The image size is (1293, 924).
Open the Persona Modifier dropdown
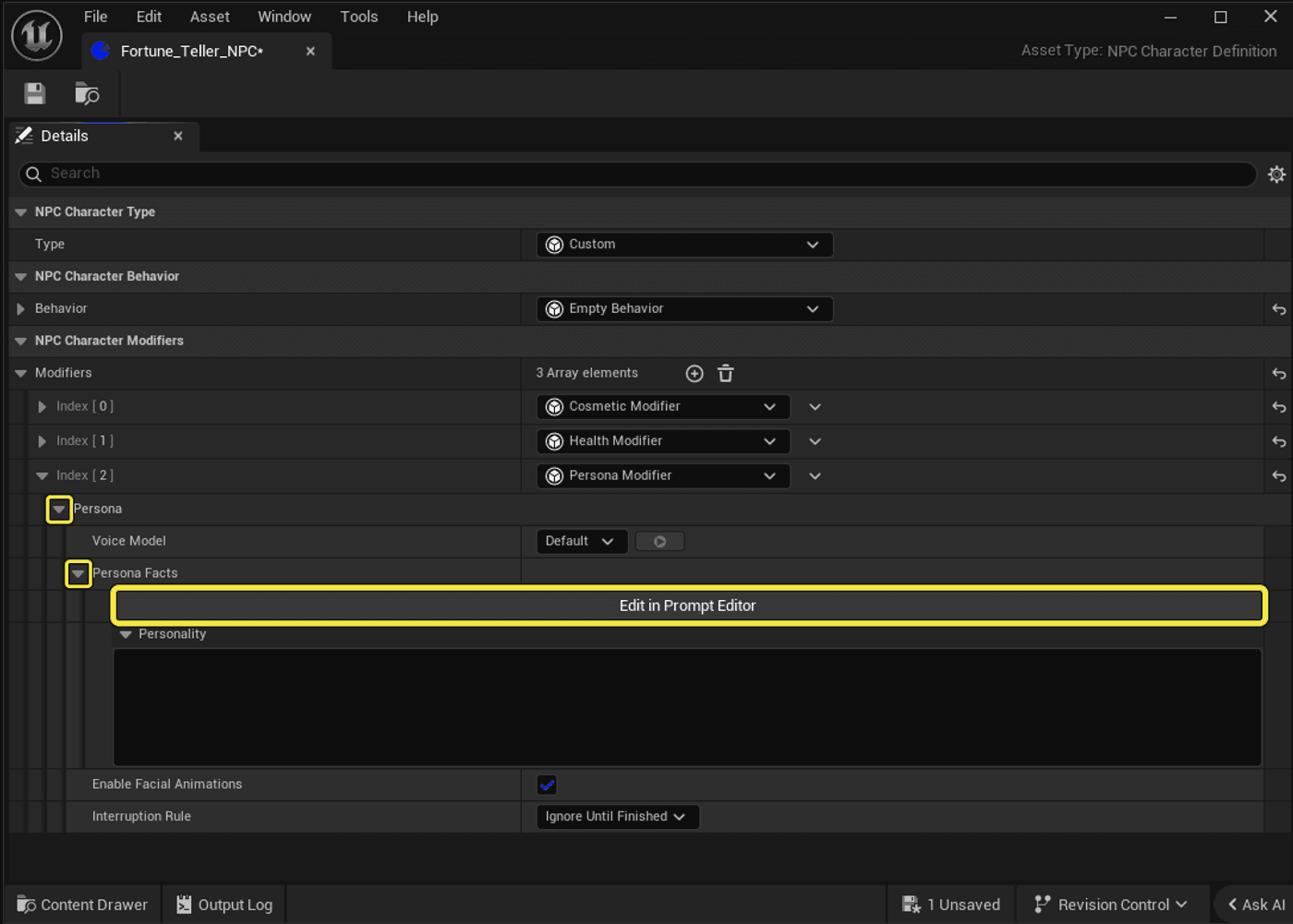point(662,475)
